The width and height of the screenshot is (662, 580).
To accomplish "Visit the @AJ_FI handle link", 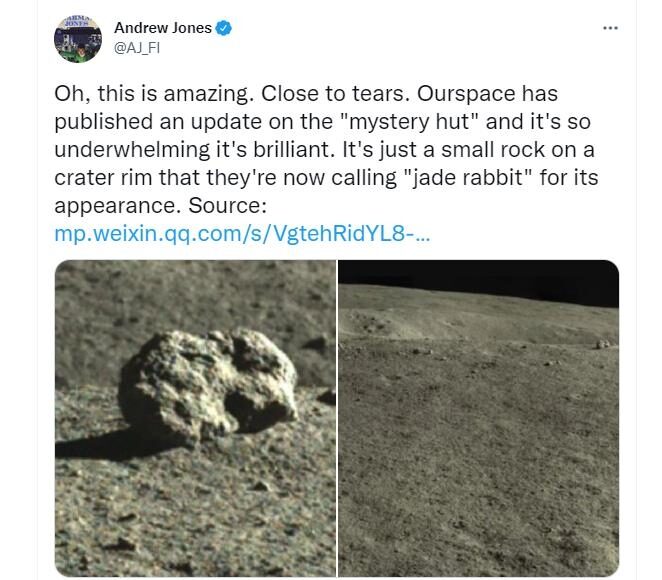I will click(x=137, y=48).
